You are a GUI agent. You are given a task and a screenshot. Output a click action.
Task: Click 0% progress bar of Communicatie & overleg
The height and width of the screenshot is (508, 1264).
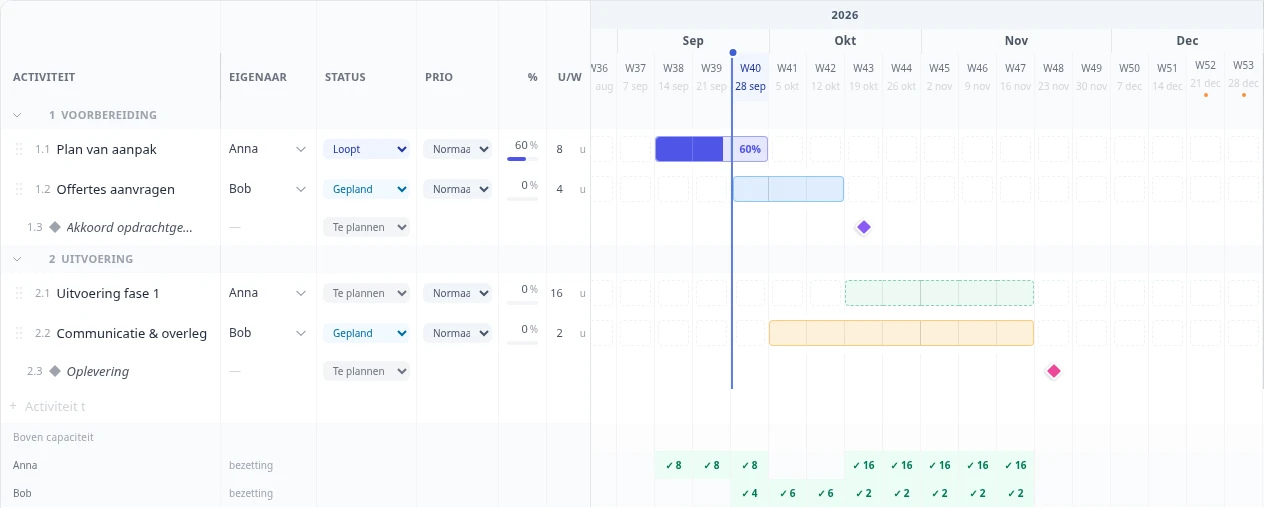coord(522,342)
